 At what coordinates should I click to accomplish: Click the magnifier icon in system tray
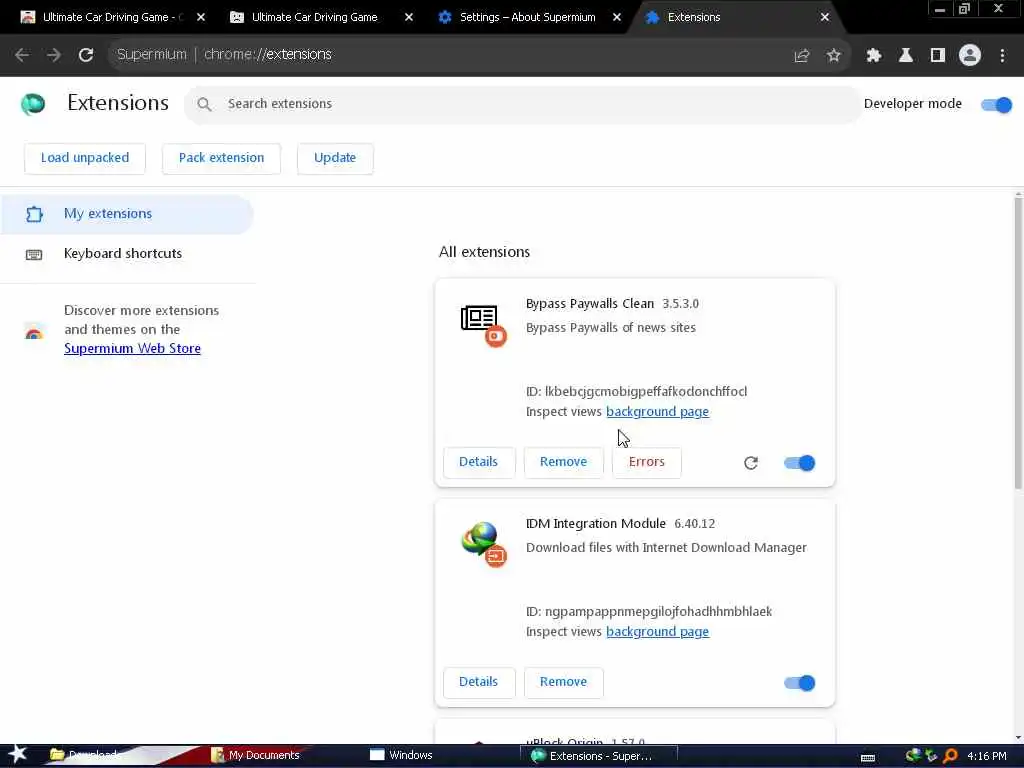[x=950, y=756]
